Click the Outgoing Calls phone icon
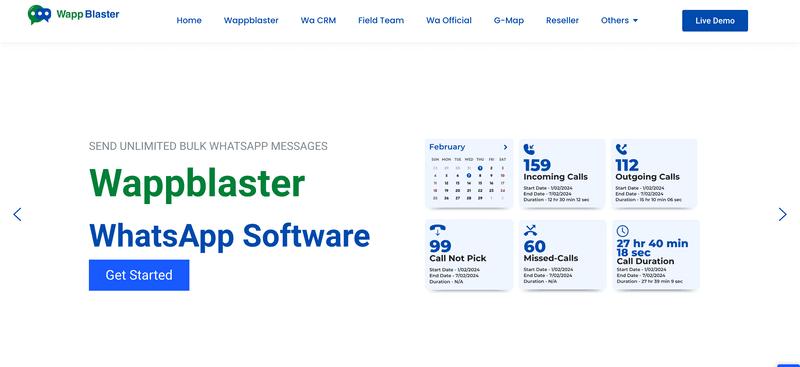 tap(621, 150)
